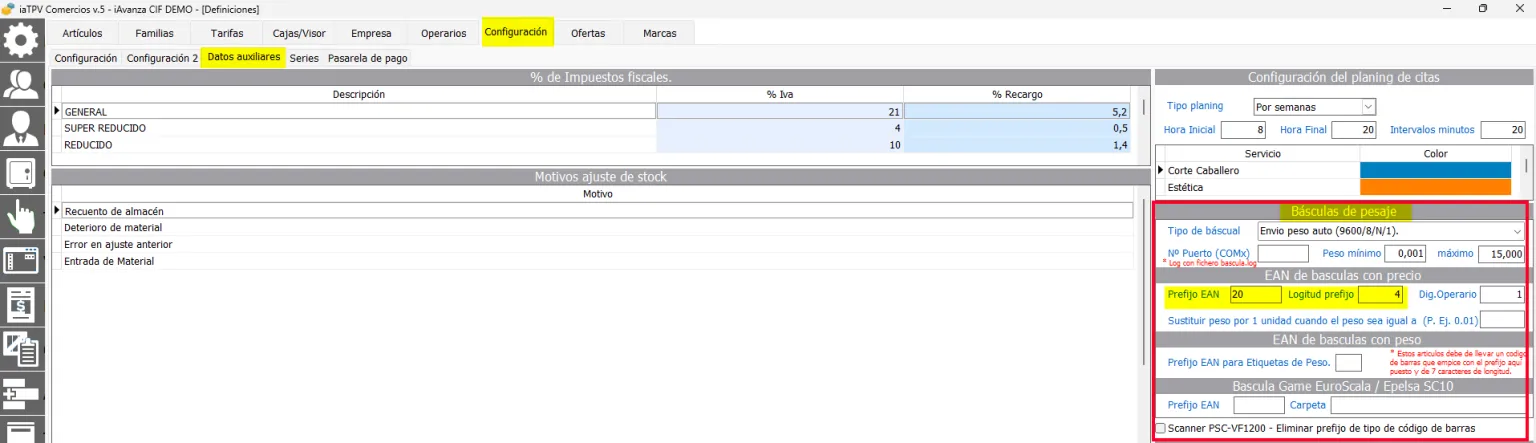This screenshot has width=1536, height=443.
Task: Pick the blue color of Corte Caballero
Action: tap(1435, 170)
